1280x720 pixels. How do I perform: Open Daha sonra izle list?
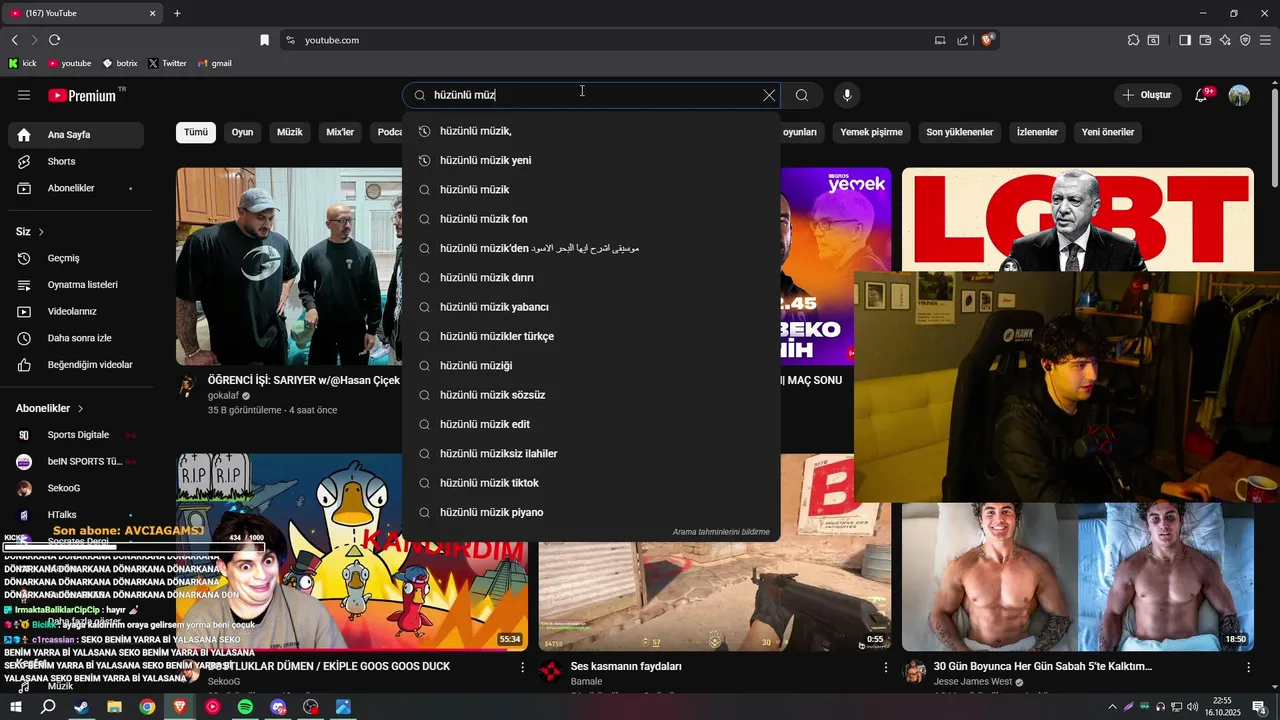pos(76,338)
